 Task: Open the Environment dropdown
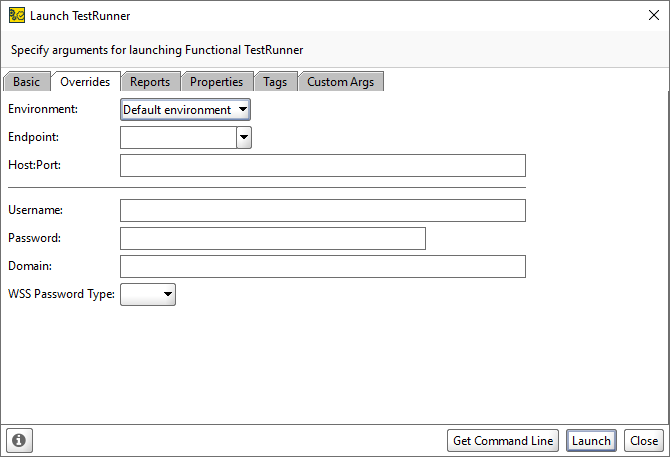[x=185, y=110]
